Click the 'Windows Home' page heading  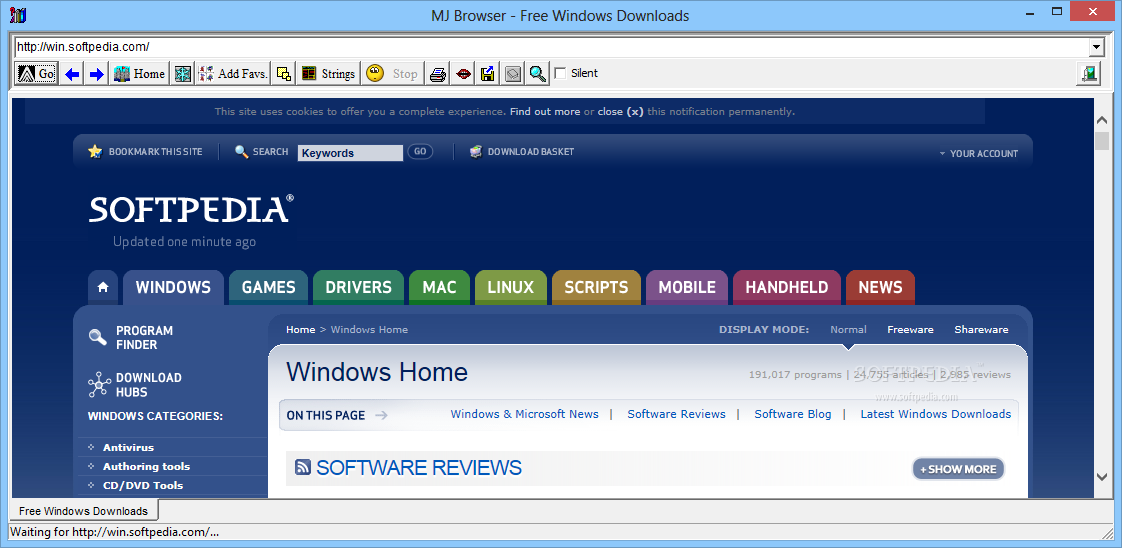pyautogui.click(x=376, y=372)
